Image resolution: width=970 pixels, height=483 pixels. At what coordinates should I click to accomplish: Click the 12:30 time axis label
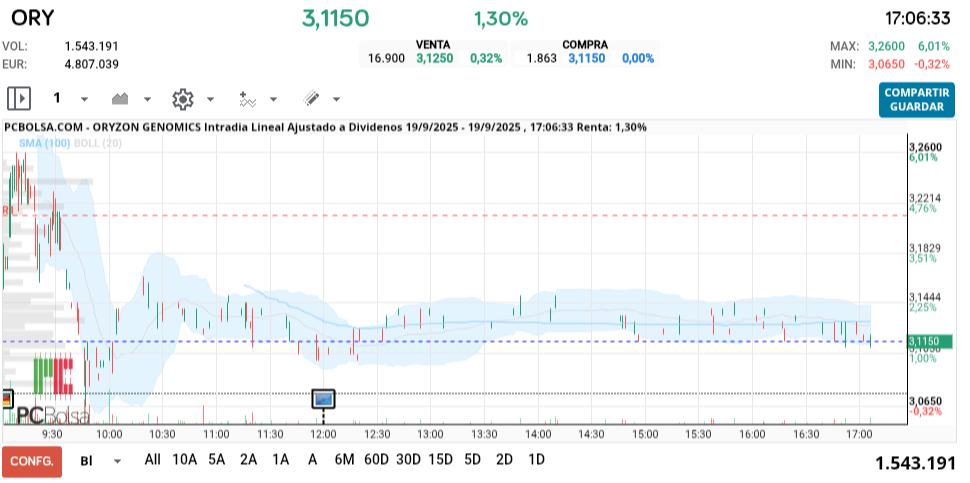coord(377,434)
